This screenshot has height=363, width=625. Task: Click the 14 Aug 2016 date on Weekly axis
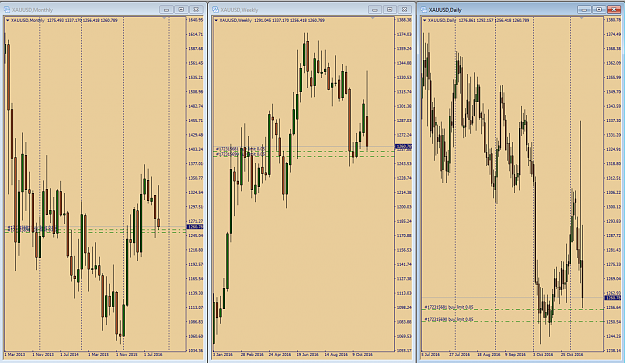point(336,354)
